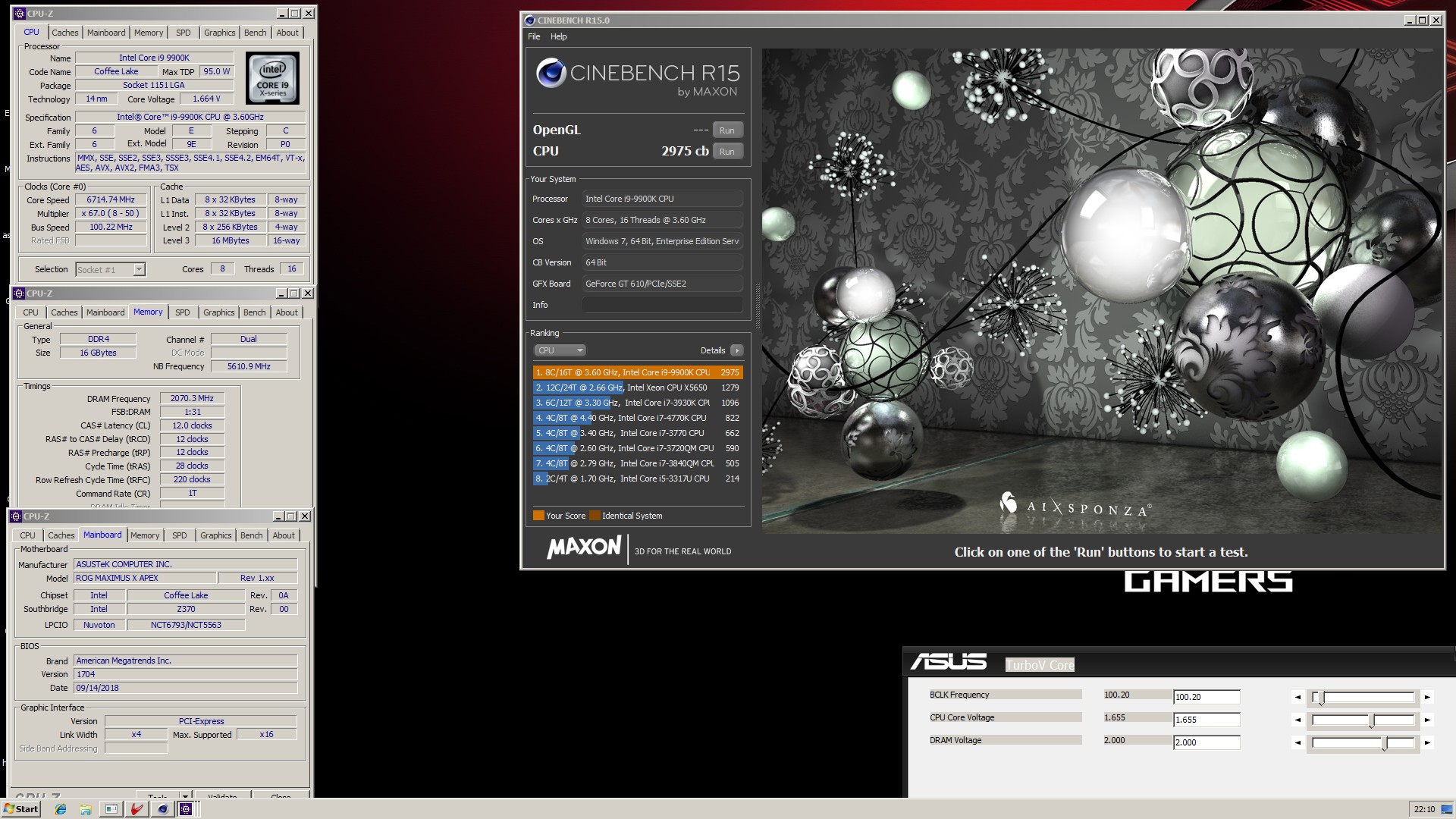Open the Cinebench File menu
Screen dimensions: 1456x819
pyautogui.click(x=534, y=36)
